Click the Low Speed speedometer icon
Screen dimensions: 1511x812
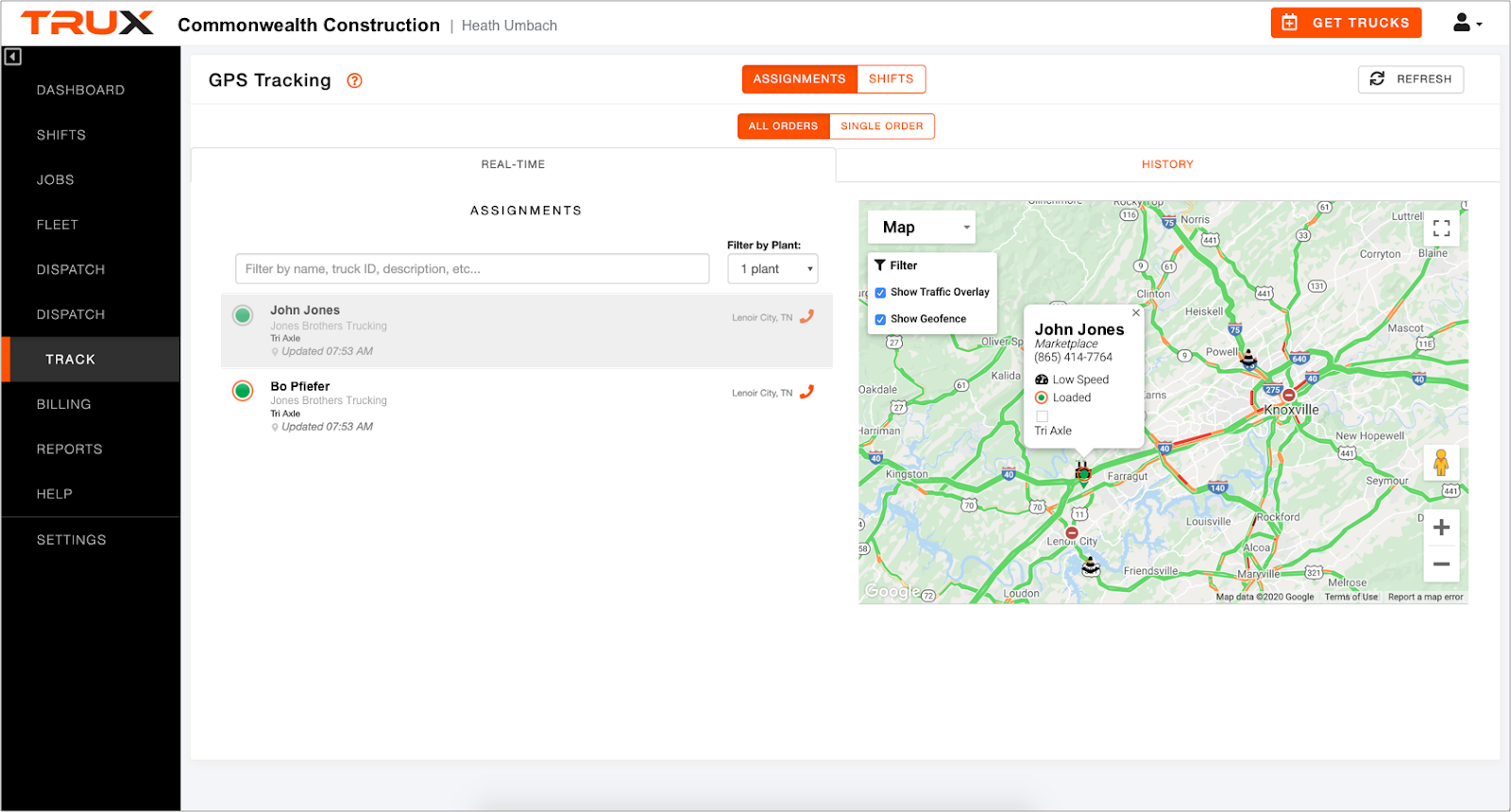[1042, 380]
